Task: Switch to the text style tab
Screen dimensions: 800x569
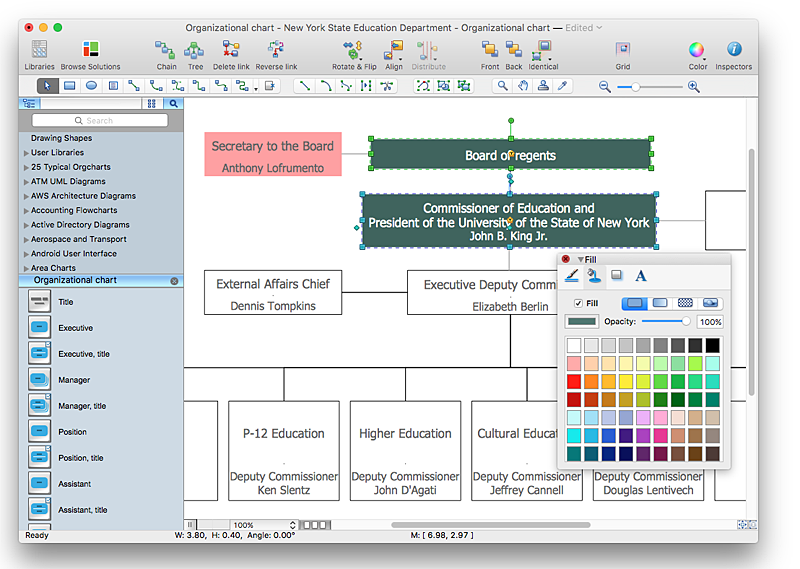Action: pyautogui.click(x=641, y=276)
